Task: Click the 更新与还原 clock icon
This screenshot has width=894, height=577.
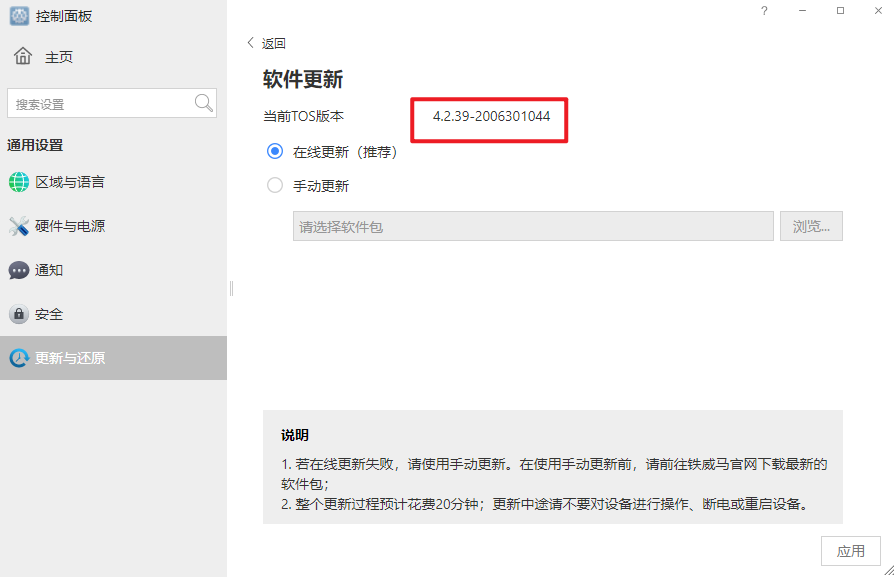Action: [19, 358]
